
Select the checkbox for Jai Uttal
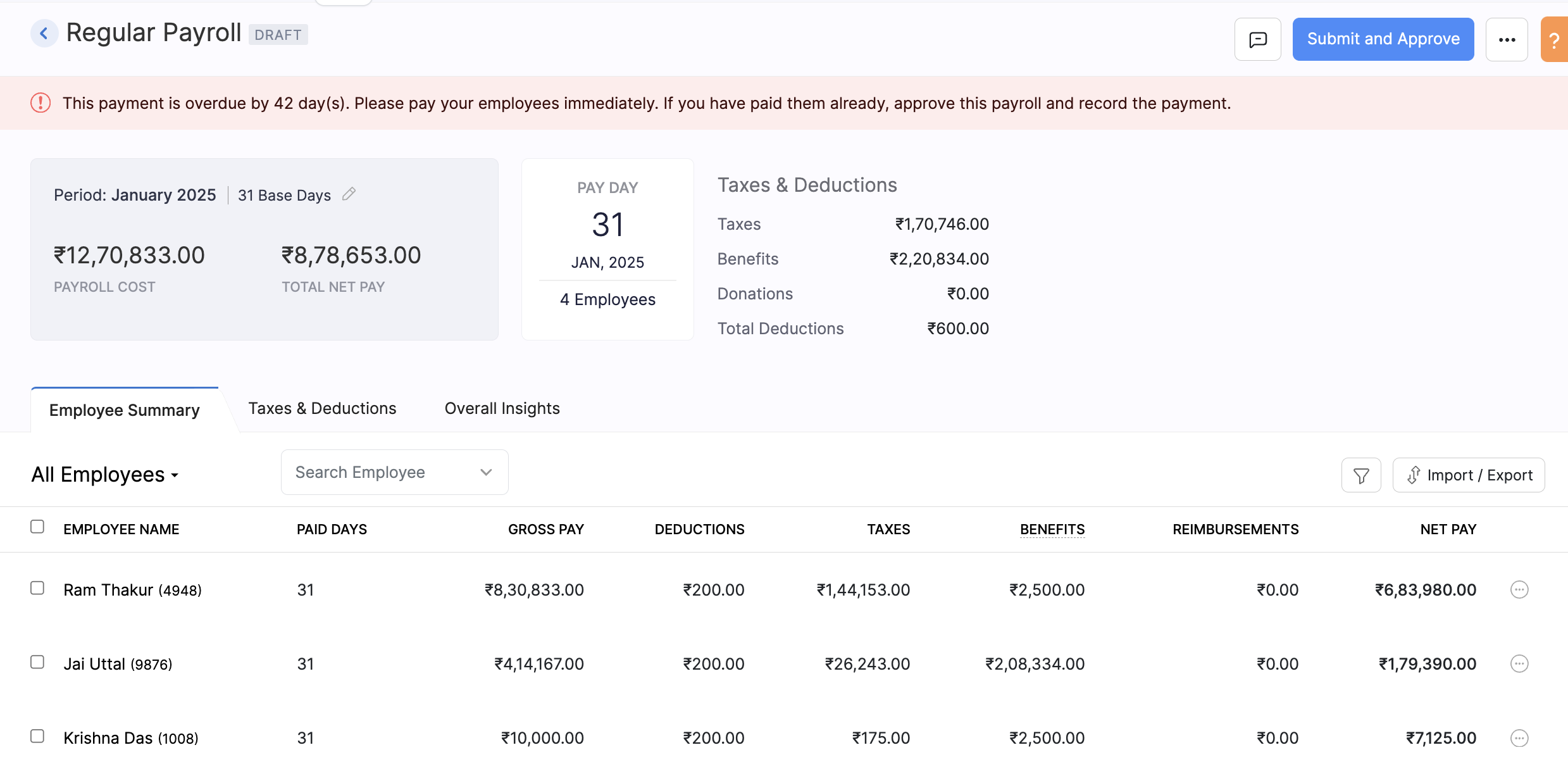pyautogui.click(x=37, y=662)
